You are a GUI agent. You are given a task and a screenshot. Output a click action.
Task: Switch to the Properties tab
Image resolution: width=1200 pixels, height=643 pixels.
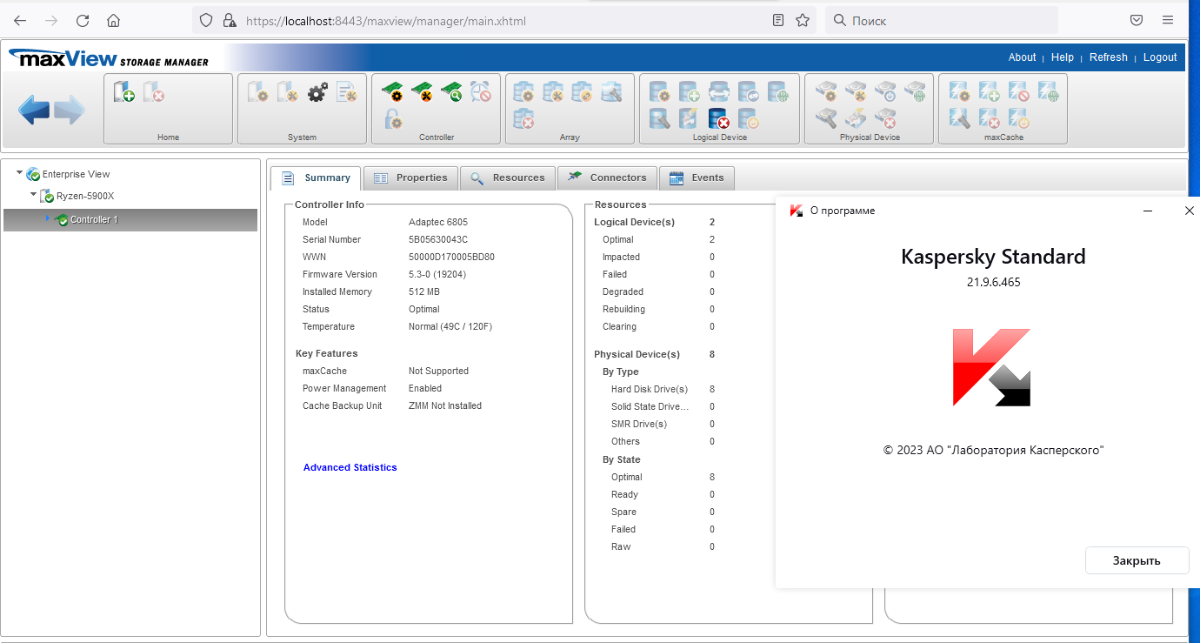(x=410, y=178)
